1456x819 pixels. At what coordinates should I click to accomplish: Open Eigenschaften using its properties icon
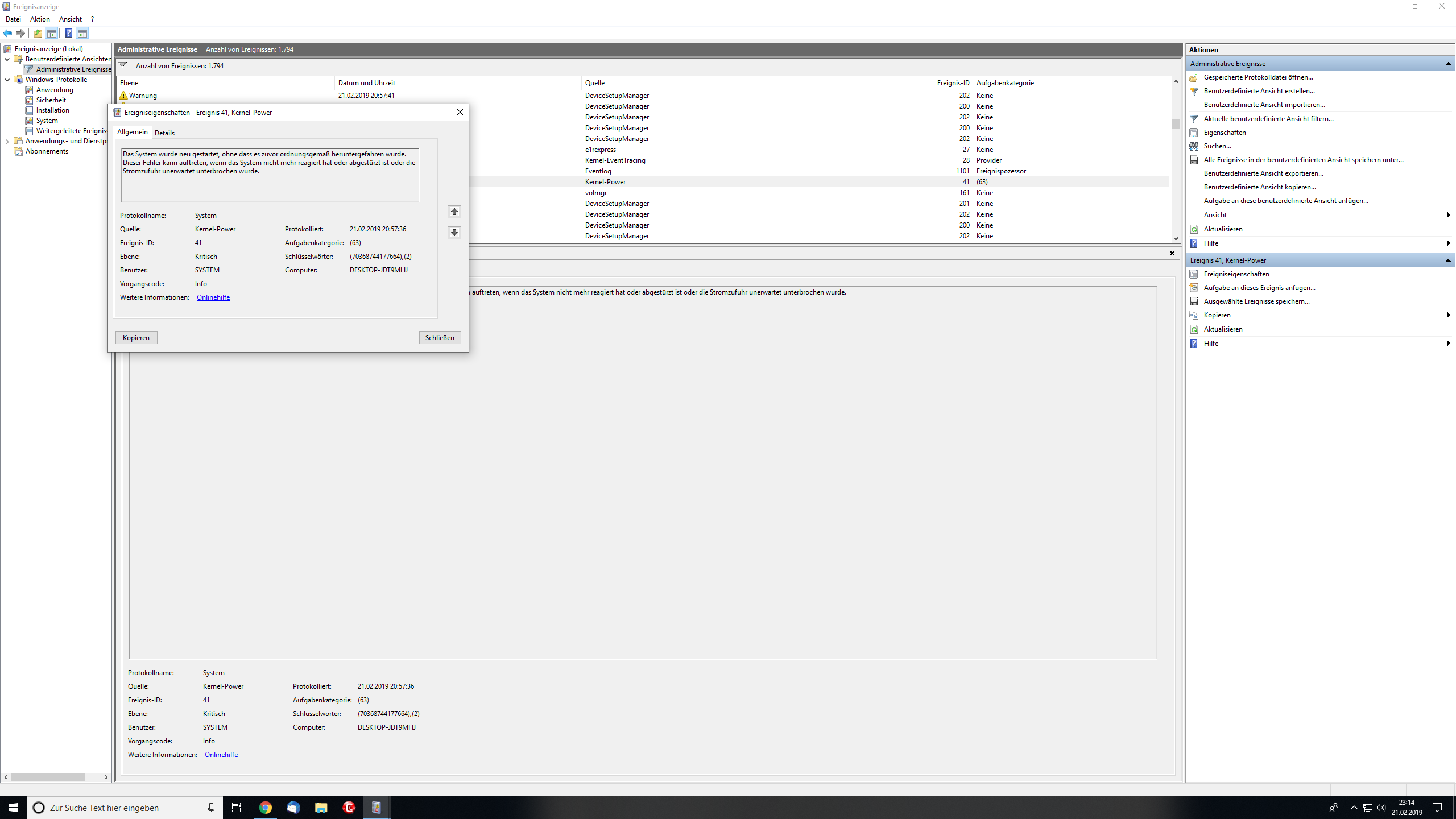[1194, 132]
